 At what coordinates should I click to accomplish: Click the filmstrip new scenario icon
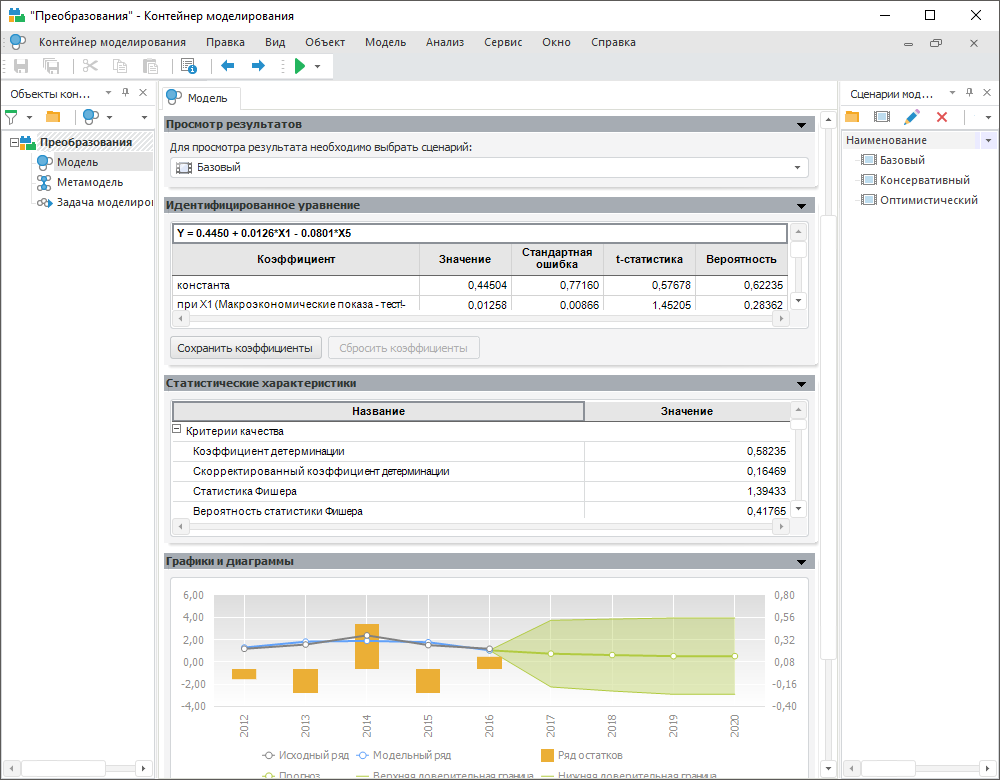point(881,117)
